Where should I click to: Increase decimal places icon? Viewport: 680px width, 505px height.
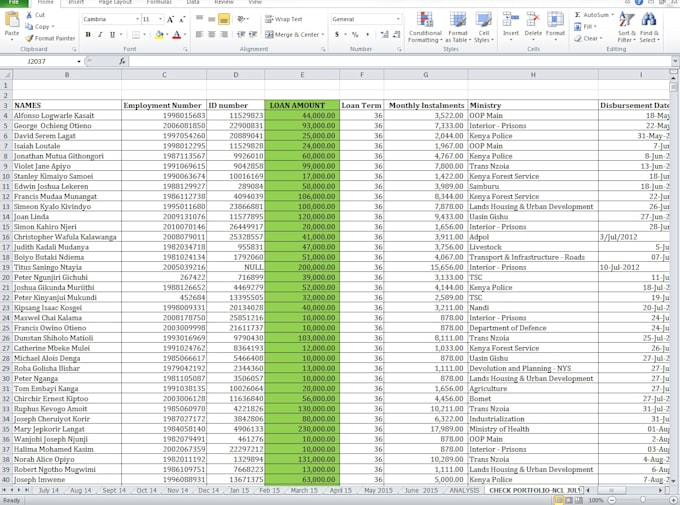tap(384, 35)
